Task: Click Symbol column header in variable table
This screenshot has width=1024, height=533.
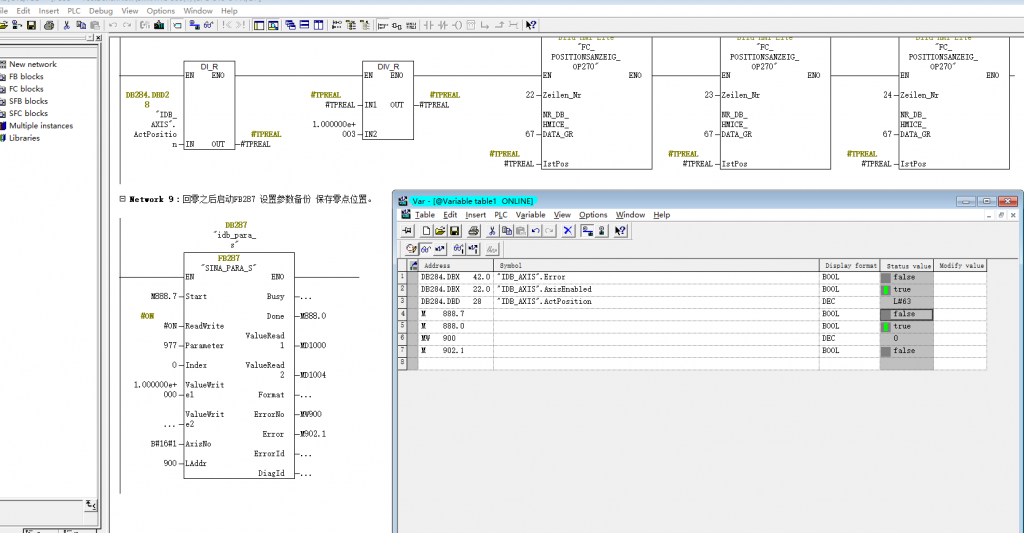Action: 656,265
